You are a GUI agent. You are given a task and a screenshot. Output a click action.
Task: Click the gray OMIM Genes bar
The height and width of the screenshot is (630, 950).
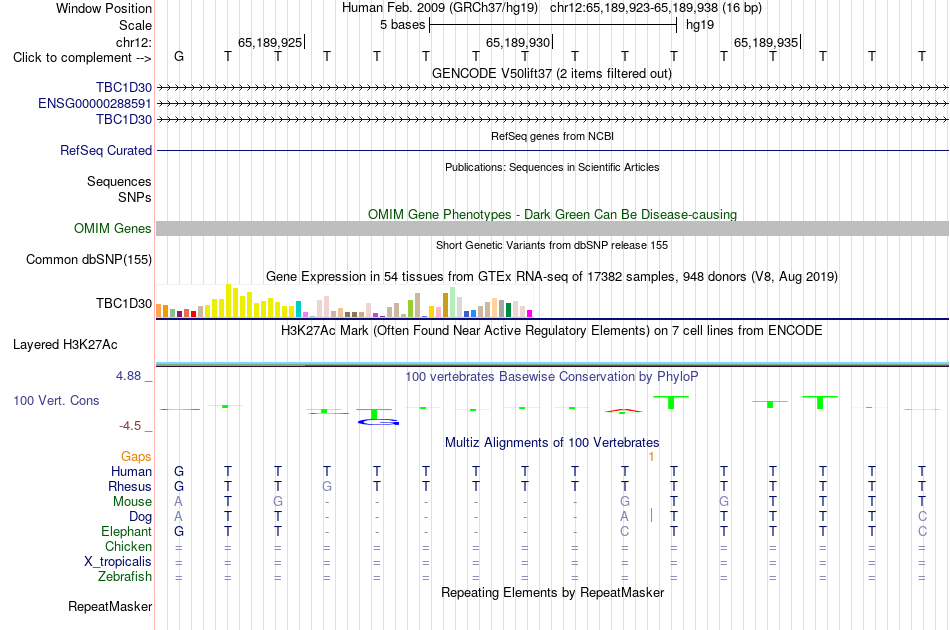pos(553,228)
